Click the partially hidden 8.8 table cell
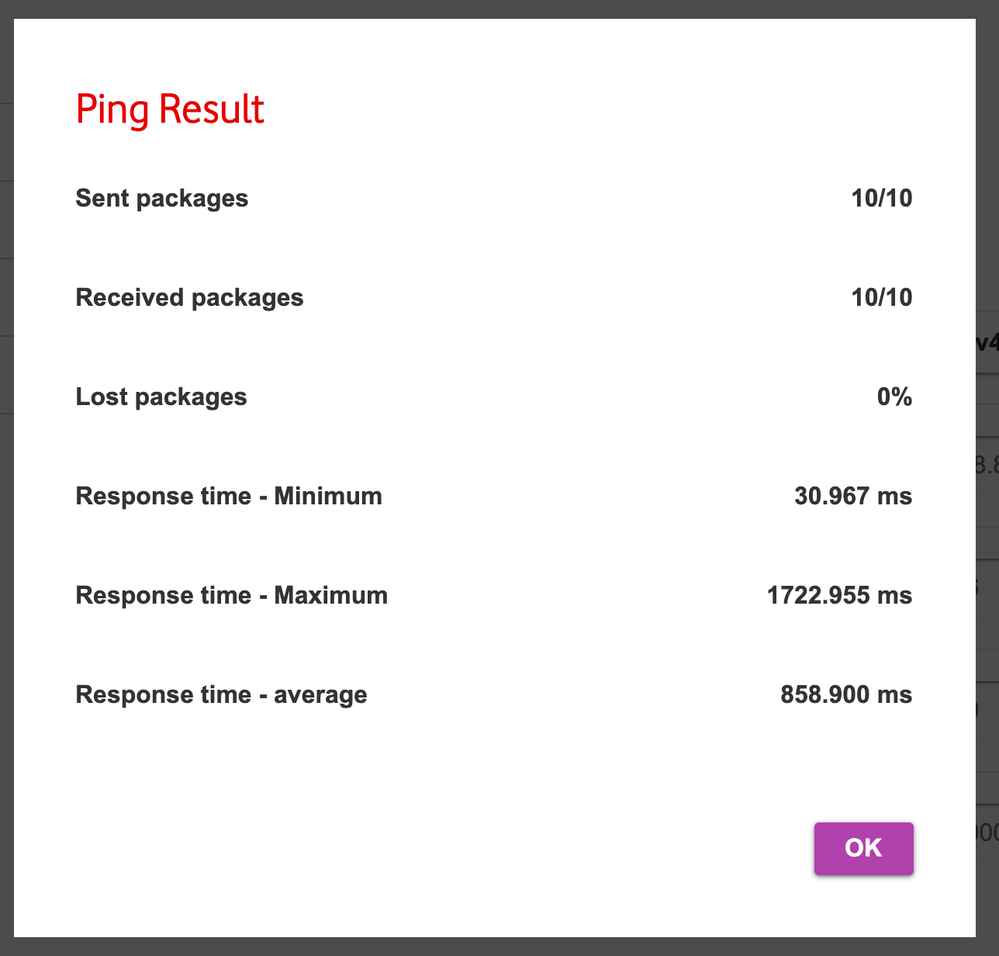This screenshot has height=956, width=999. click(x=987, y=466)
